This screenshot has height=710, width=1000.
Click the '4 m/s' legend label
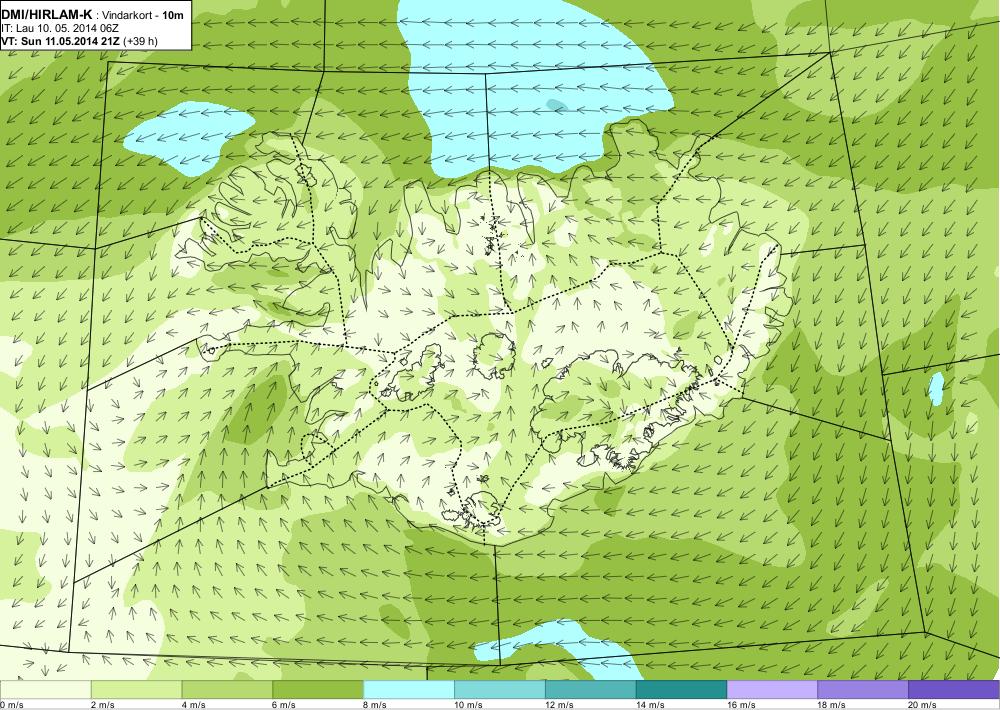[x=194, y=705]
